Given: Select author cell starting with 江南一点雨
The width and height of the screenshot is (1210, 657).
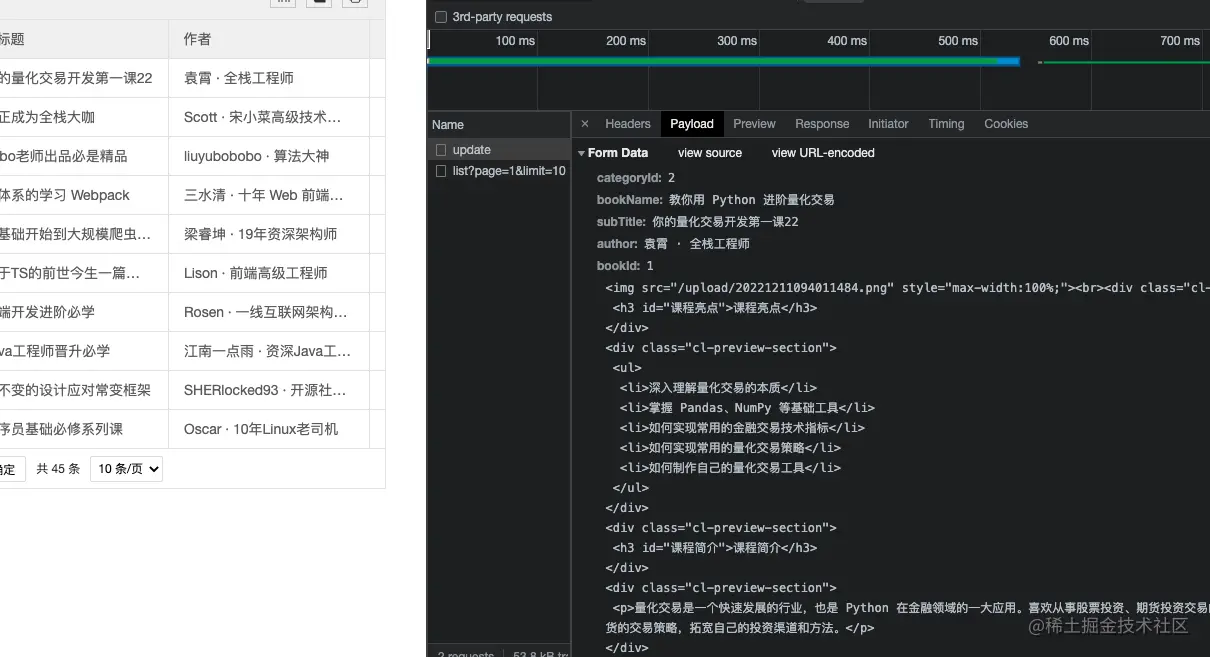Looking at the screenshot, I should [x=269, y=351].
